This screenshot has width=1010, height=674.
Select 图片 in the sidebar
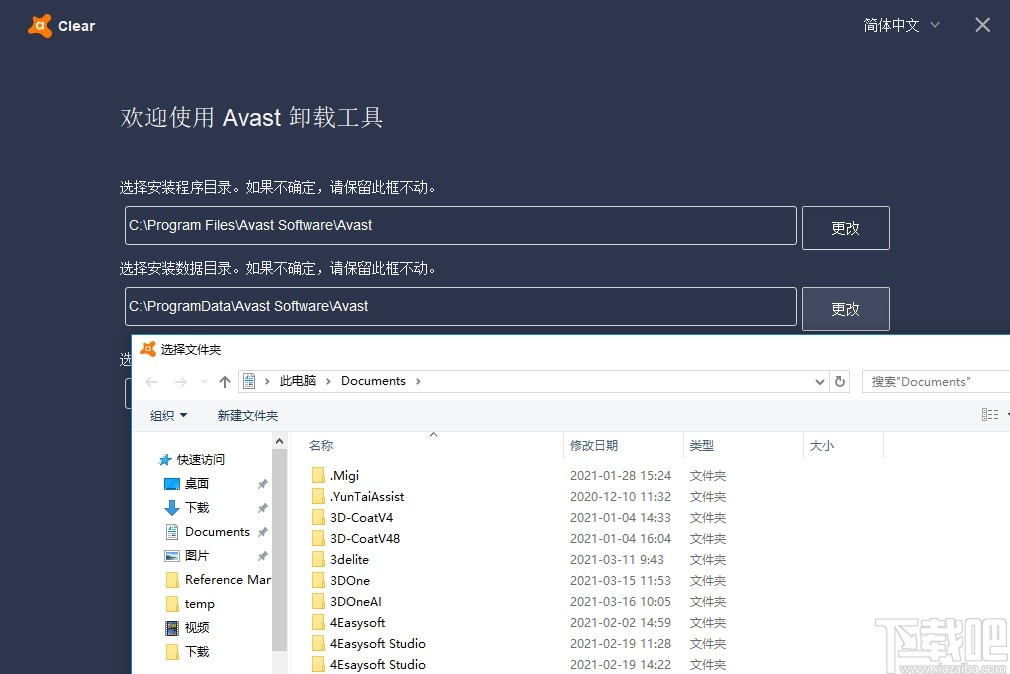(x=197, y=555)
